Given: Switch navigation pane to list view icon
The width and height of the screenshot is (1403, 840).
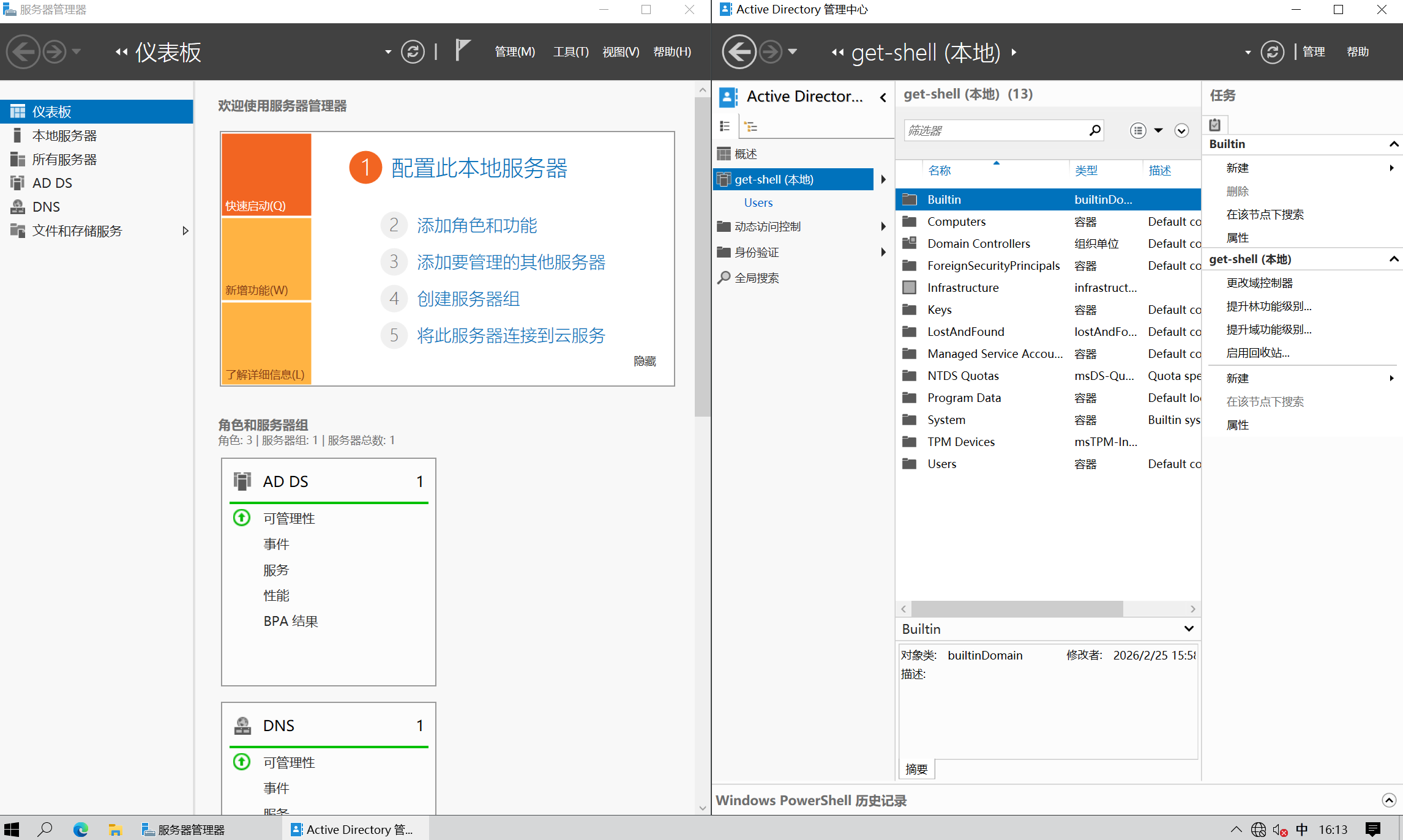Looking at the screenshot, I should click(x=725, y=127).
